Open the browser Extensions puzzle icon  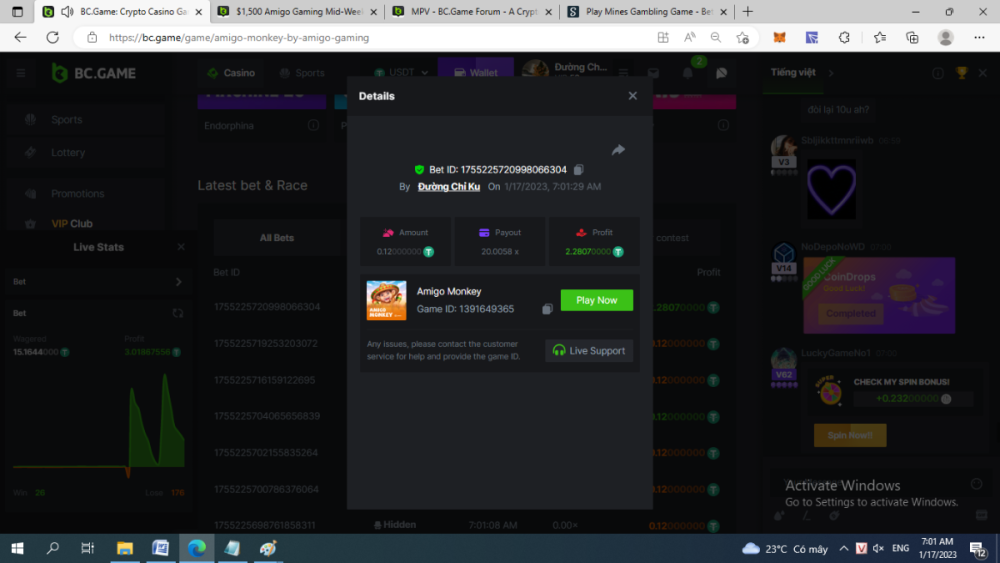tap(844, 37)
